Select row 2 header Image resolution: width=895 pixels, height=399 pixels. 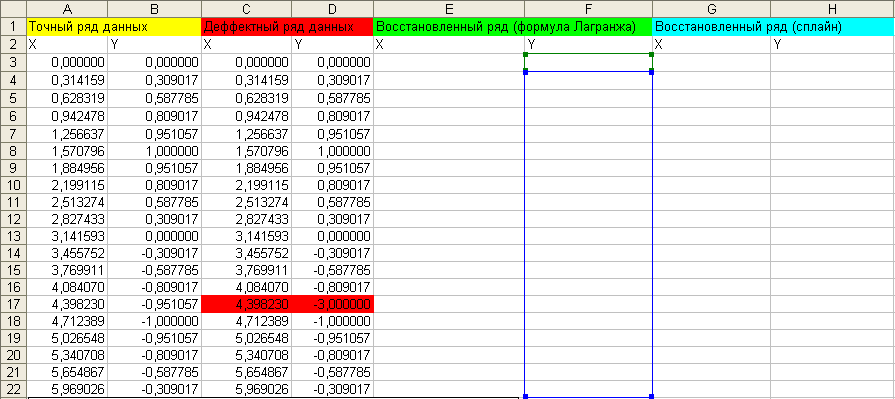tap(13, 45)
